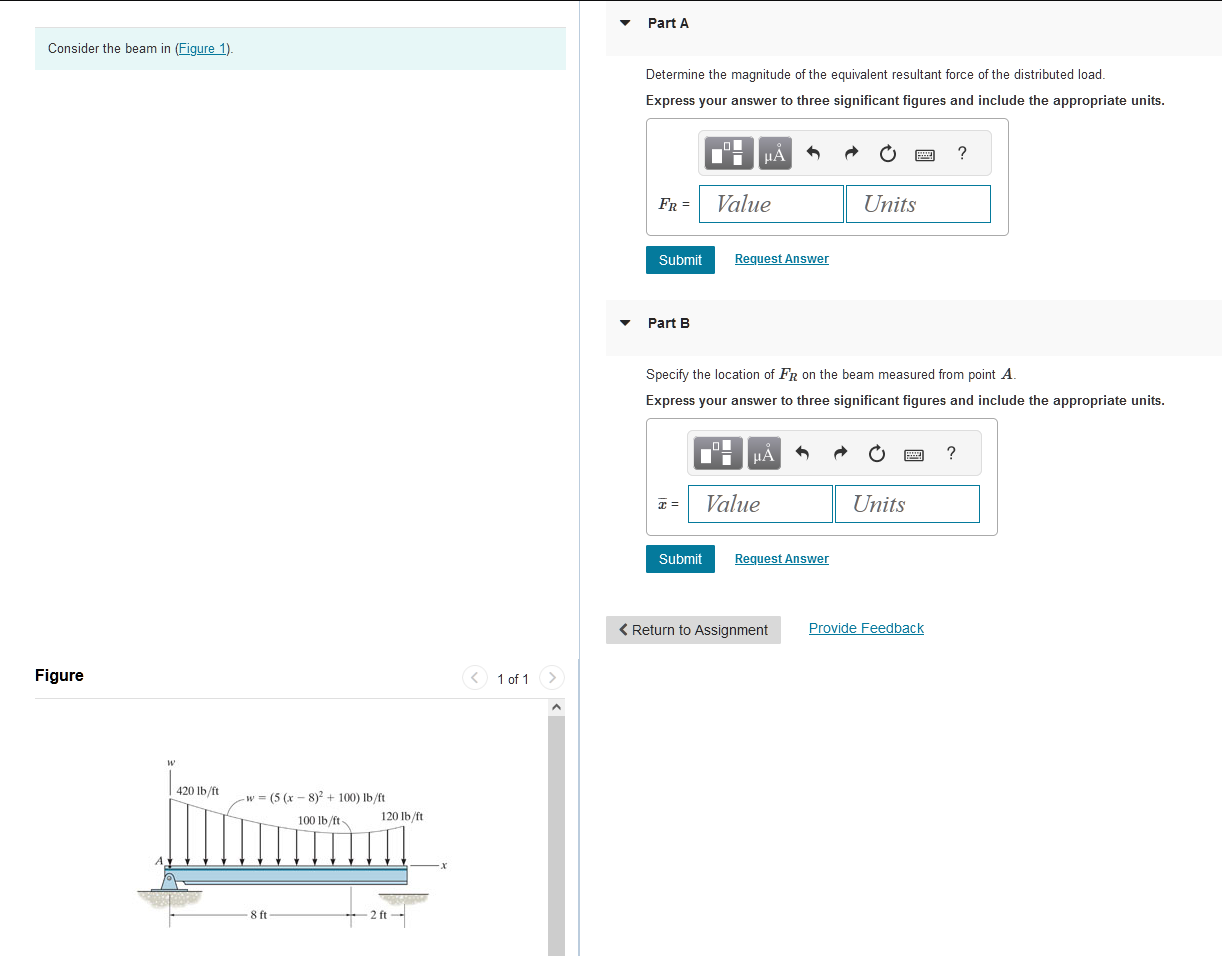Image resolution: width=1222 pixels, height=956 pixels.
Task: Open Figure 1 from the problem statement
Action: coord(201,48)
